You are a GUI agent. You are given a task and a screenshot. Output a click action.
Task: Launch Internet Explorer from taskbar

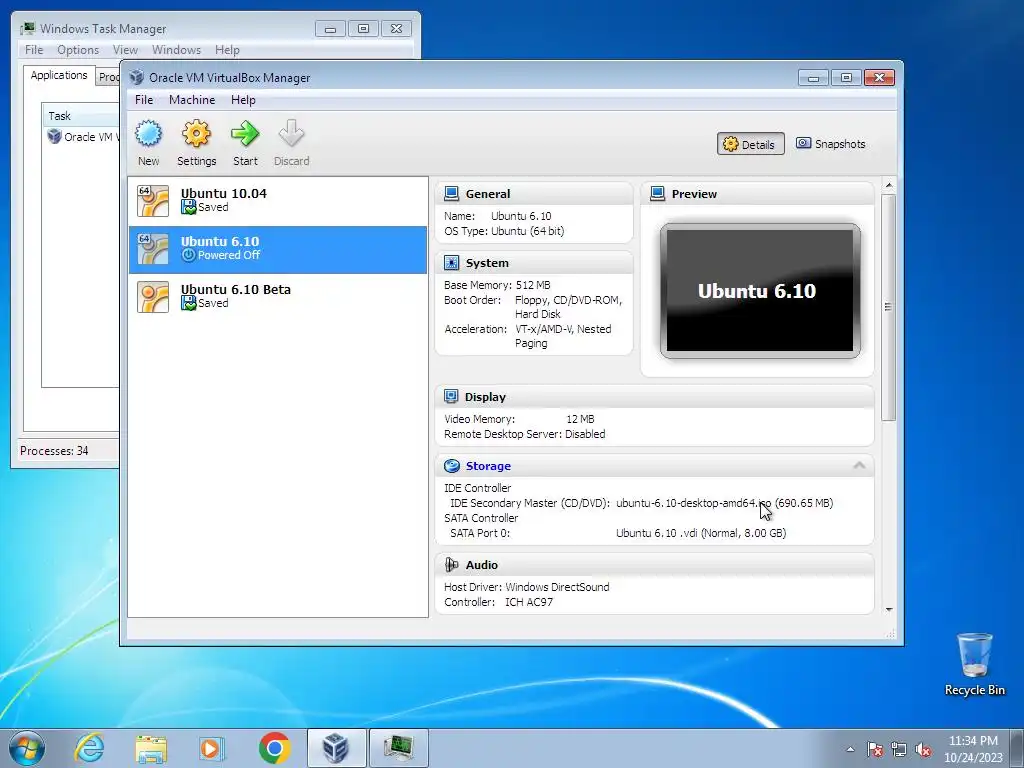(89, 748)
